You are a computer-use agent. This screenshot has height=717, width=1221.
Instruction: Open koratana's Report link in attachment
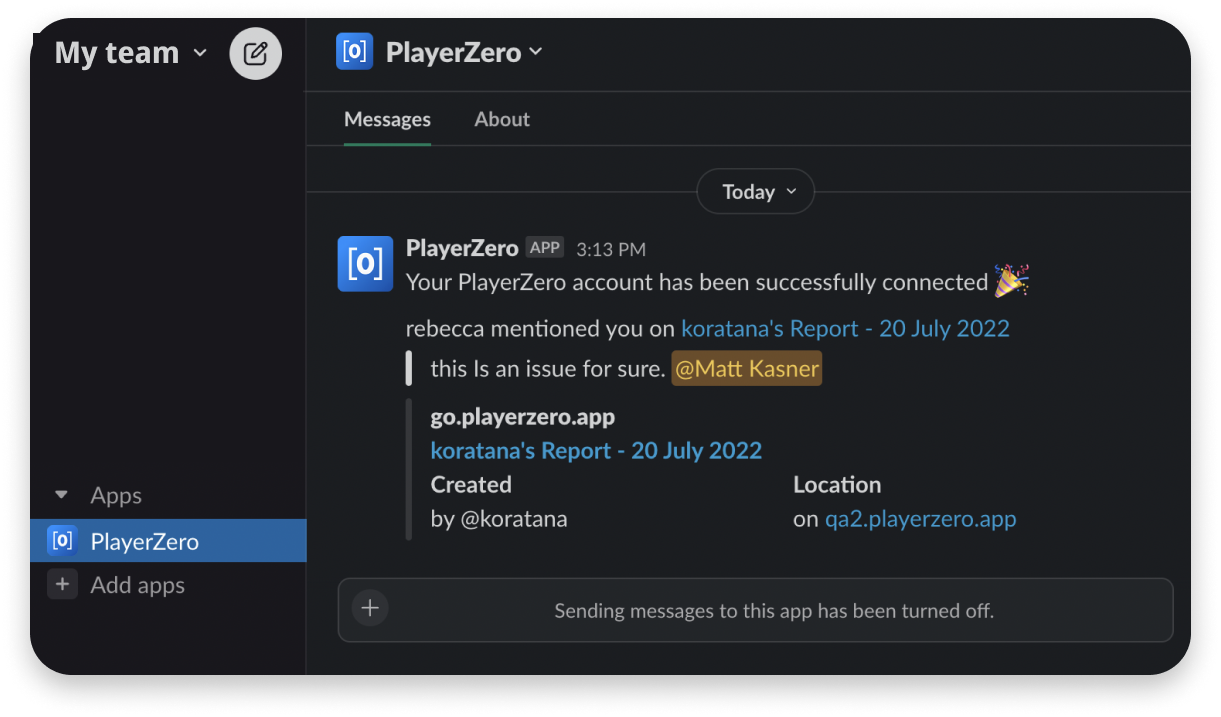(x=596, y=451)
